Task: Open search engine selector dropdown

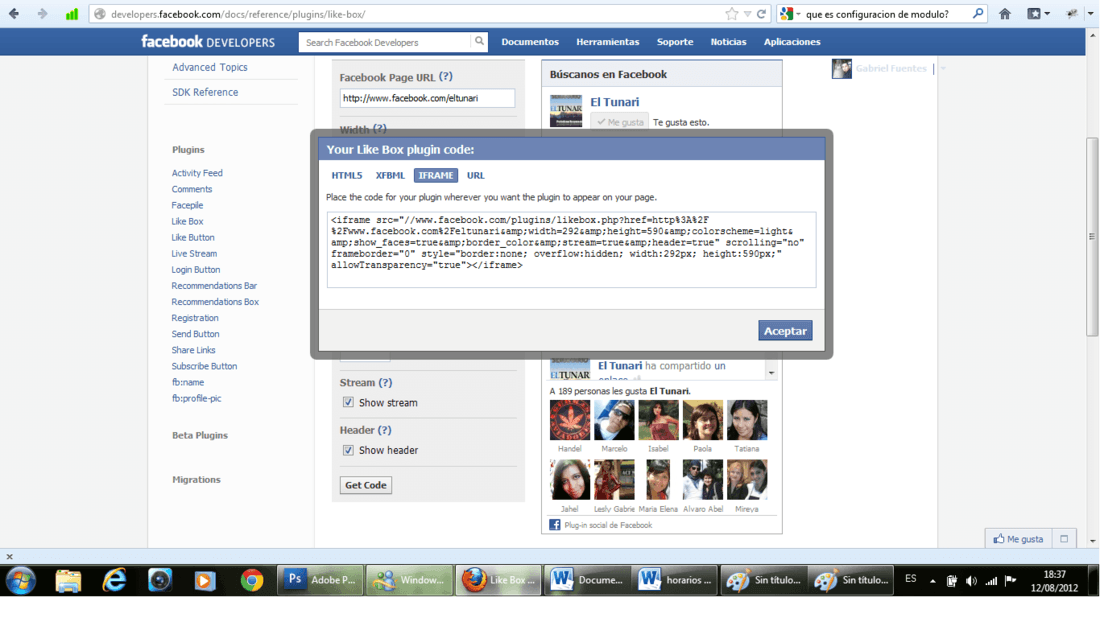Action: [x=798, y=14]
